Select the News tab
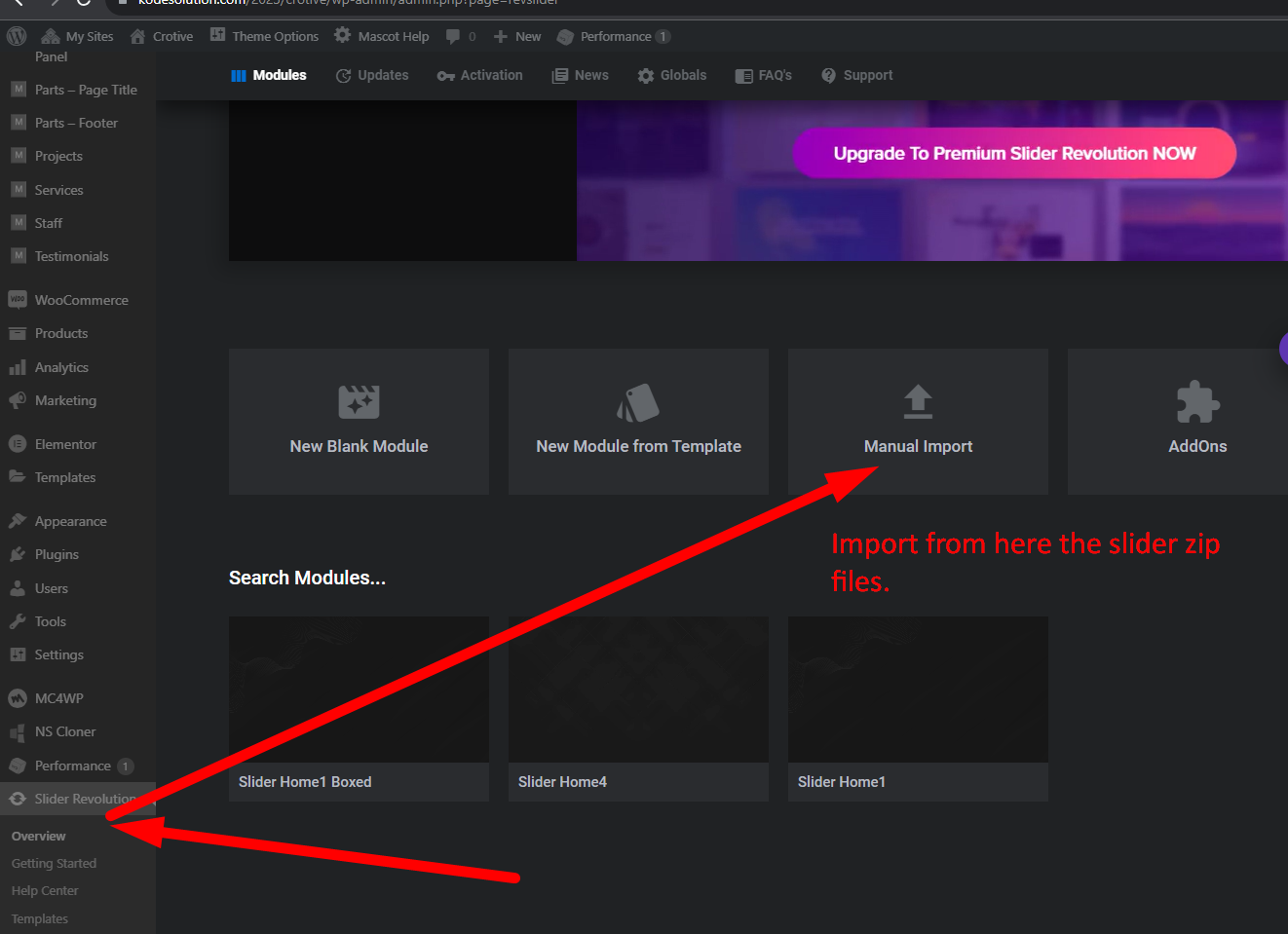 (580, 75)
